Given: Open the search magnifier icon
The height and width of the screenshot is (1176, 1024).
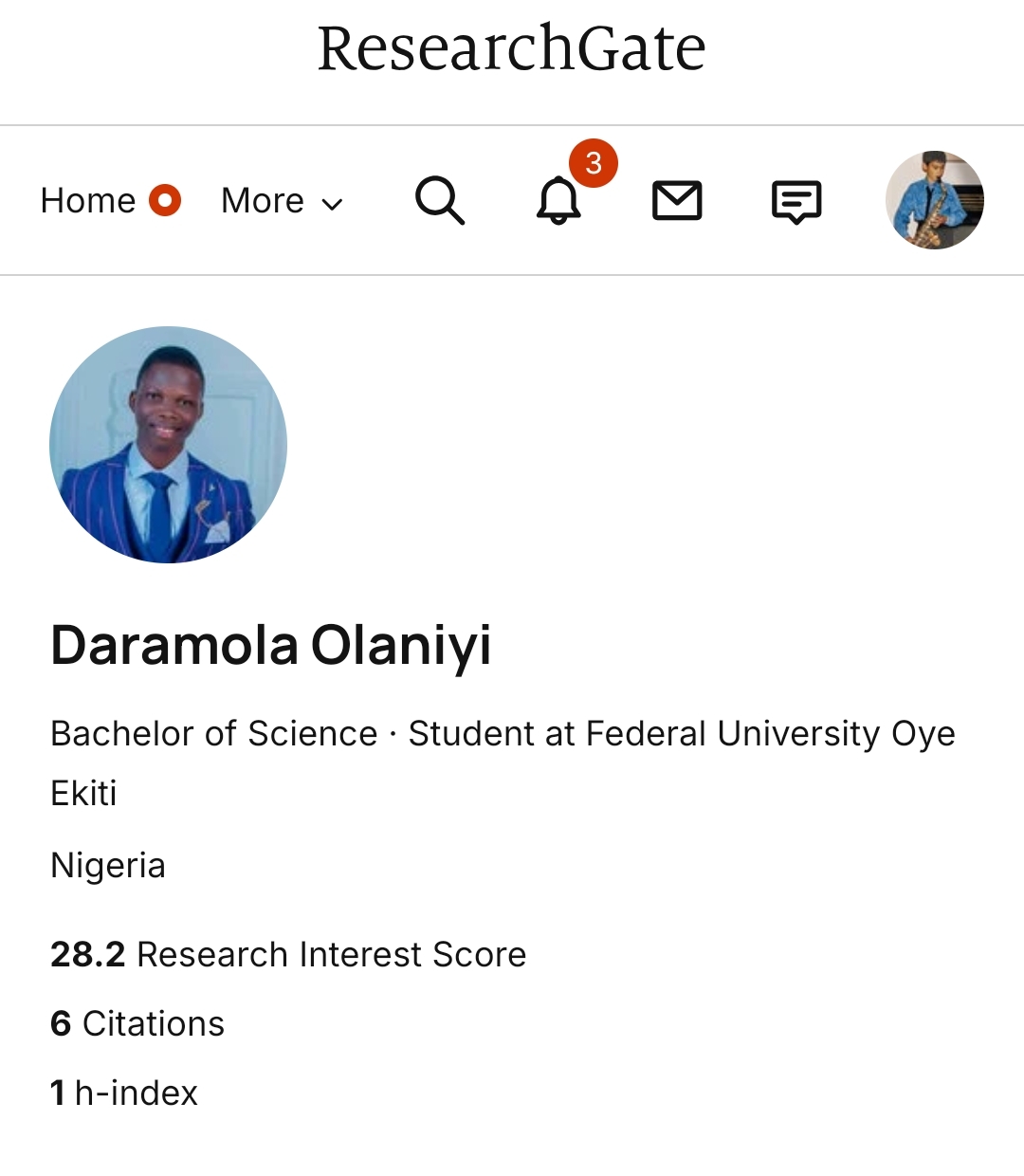Looking at the screenshot, I should click(440, 200).
